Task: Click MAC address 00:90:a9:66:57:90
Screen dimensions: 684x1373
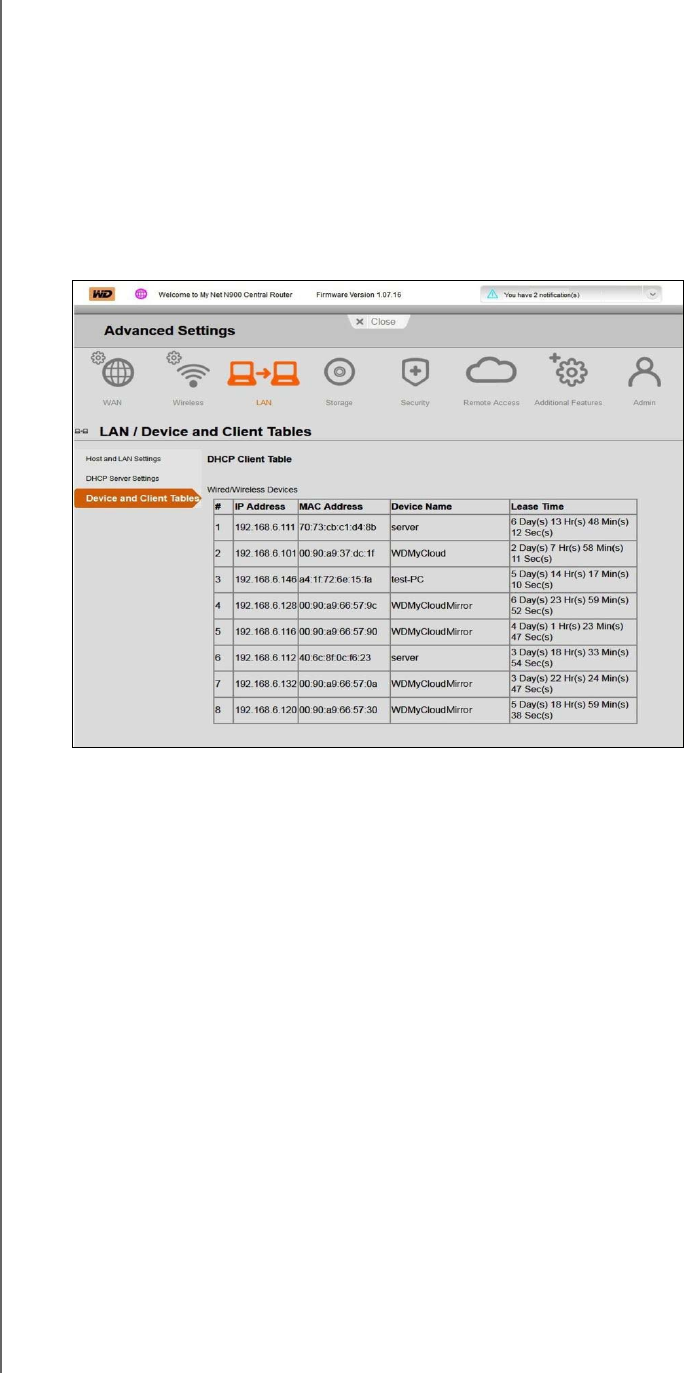Action: (x=338, y=632)
